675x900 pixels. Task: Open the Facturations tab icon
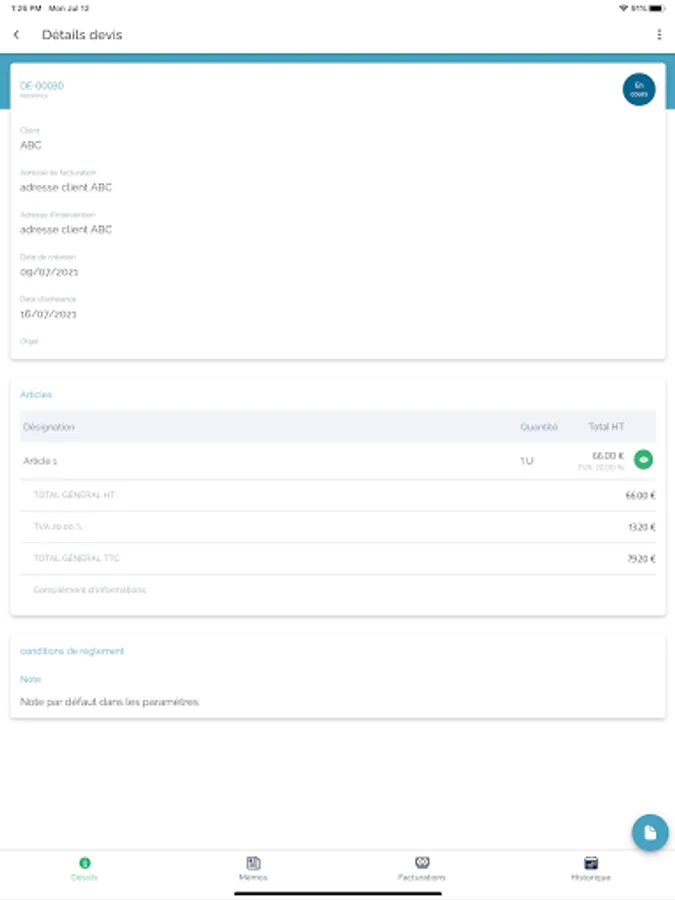pos(422,862)
